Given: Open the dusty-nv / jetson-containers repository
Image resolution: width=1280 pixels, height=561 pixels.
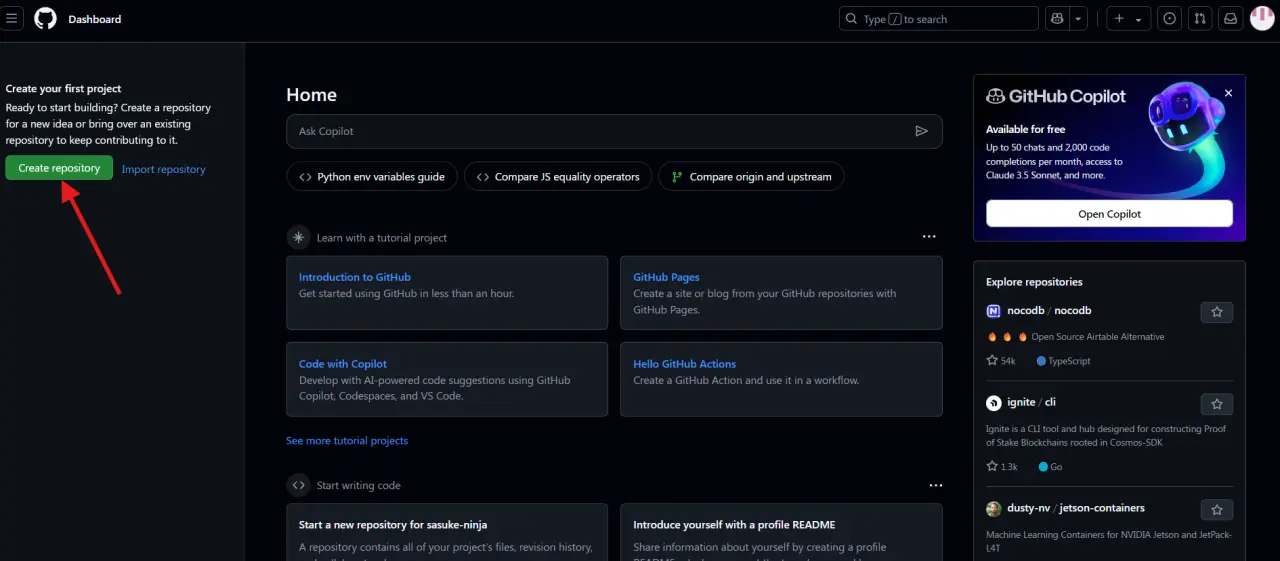Looking at the screenshot, I should pyautogui.click(x=1076, y=508).
